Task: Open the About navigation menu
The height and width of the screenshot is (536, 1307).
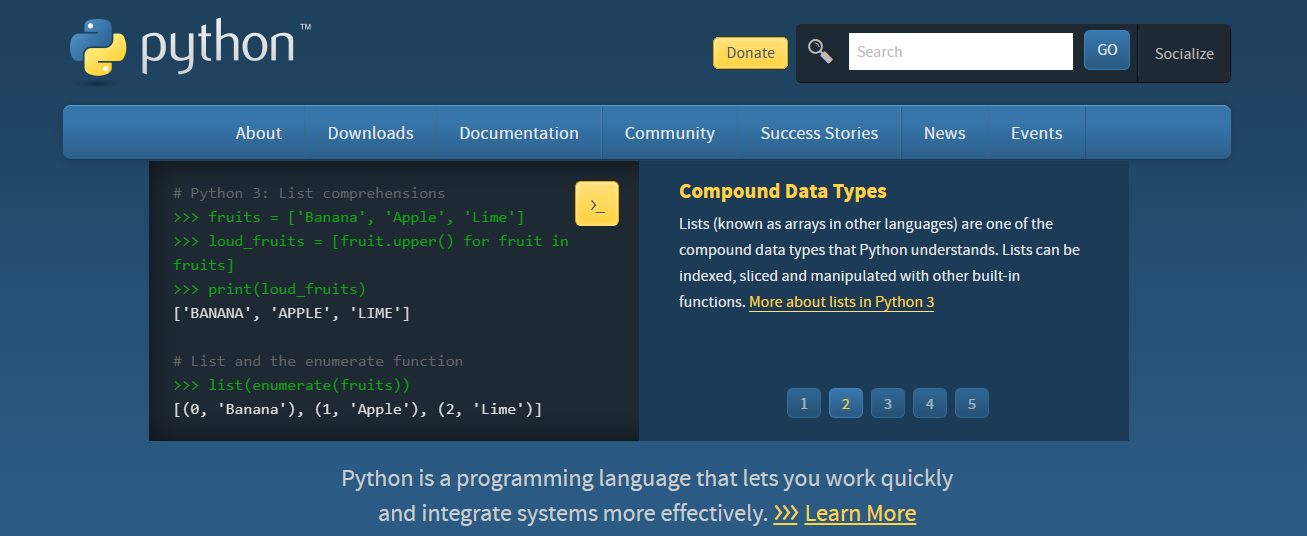Action: pos(258,133)
